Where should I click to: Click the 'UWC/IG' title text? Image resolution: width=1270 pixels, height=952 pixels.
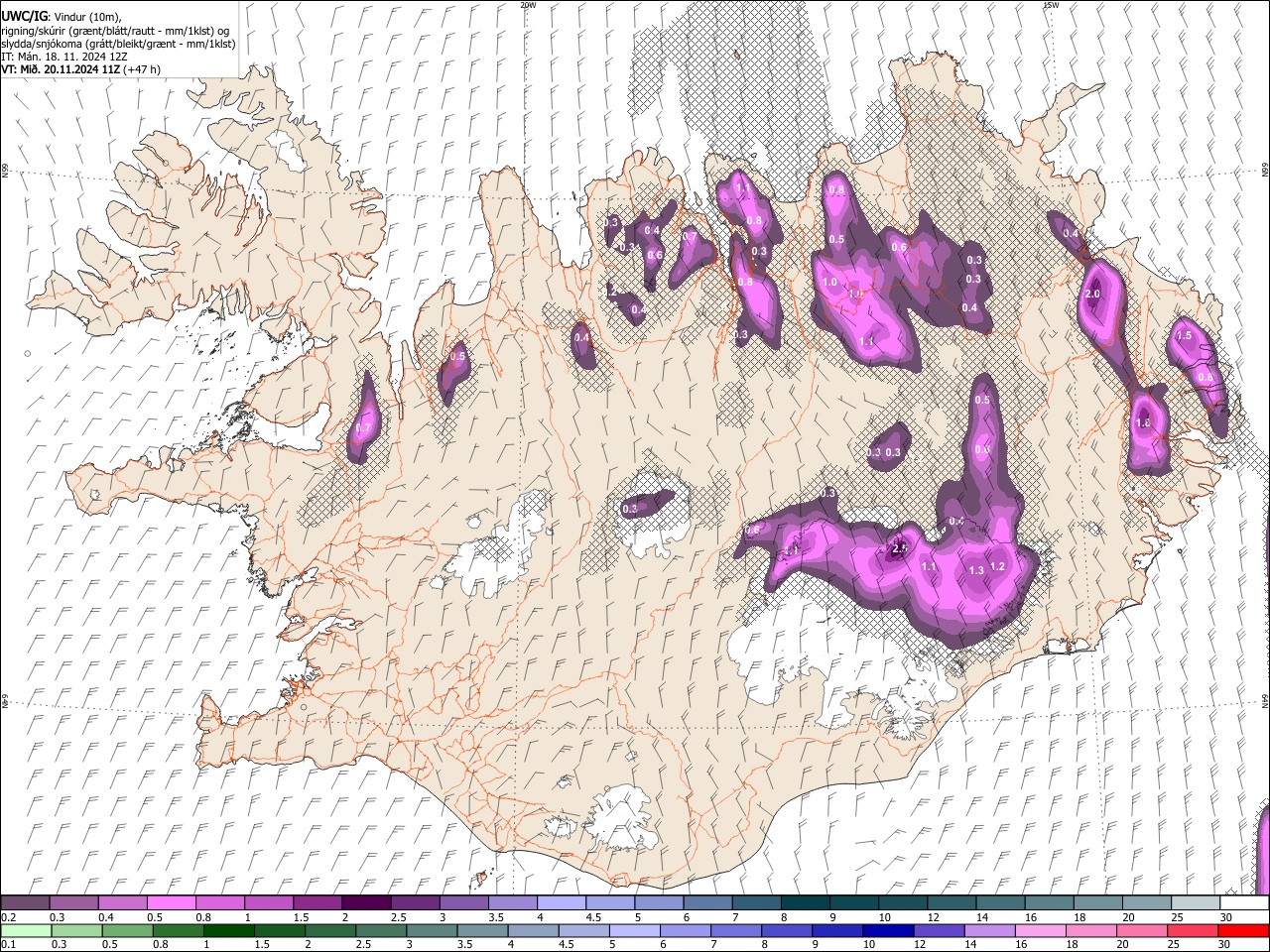point(24,16)
